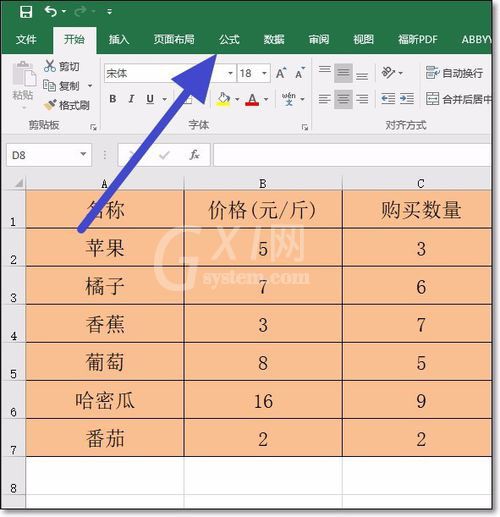Viewport: 500px width, 517px height.
Task: Click the 复制 copy button
Action: click(x=62, y=86)
